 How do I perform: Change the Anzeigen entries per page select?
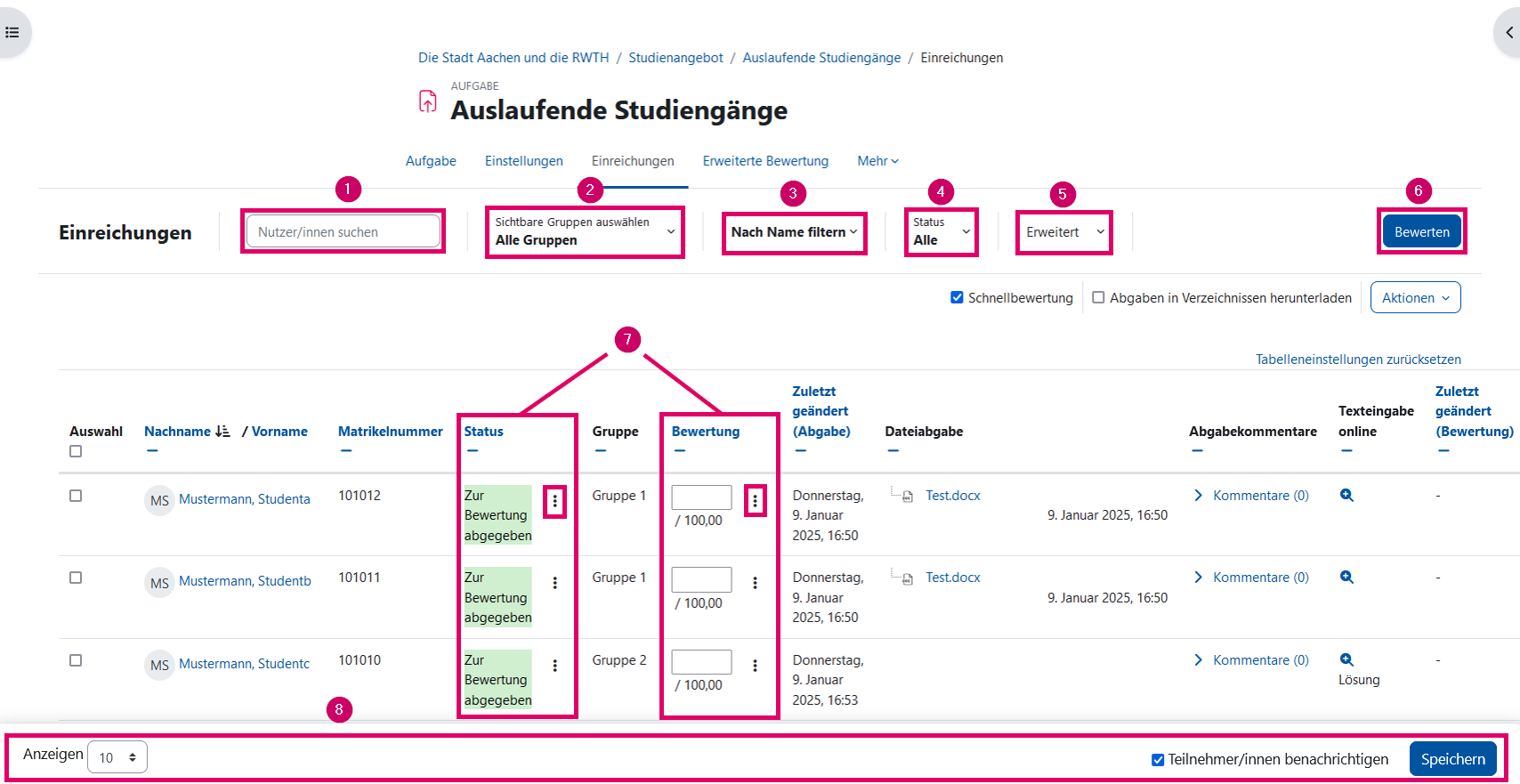tap(117, 757)
